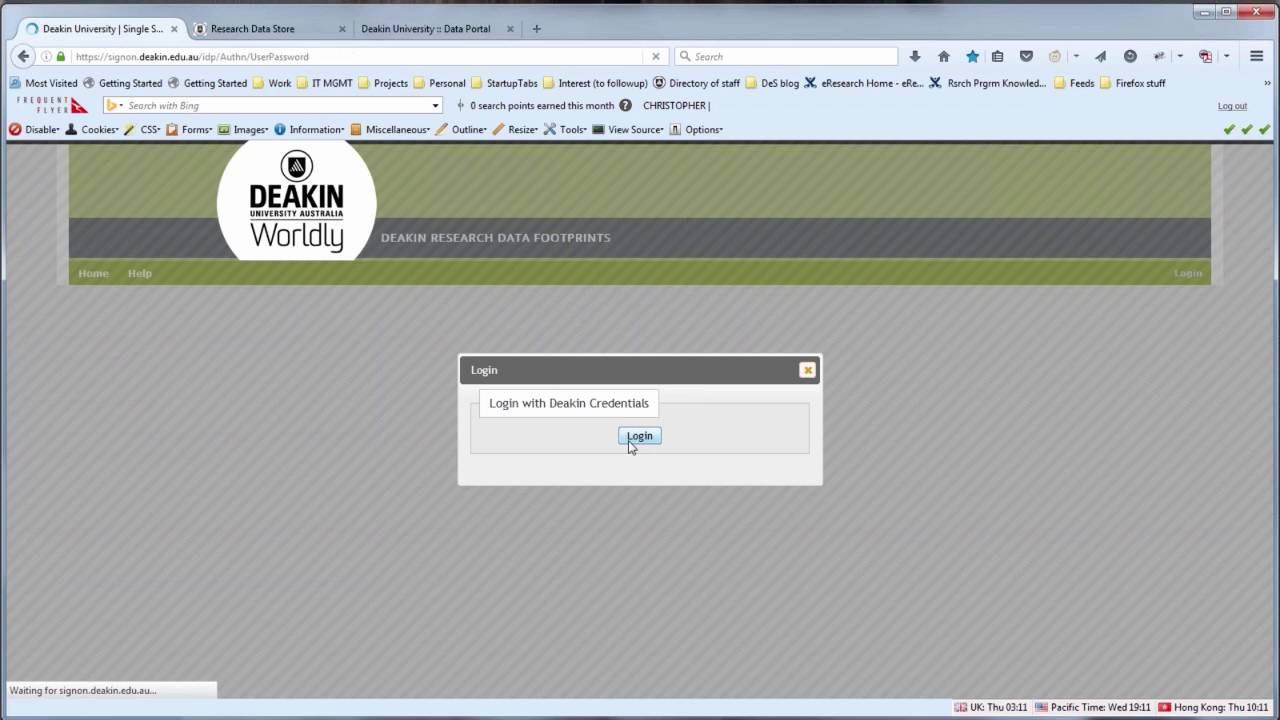
Task: Close the Login dialog with X
Action: click(x=807, y=370)
